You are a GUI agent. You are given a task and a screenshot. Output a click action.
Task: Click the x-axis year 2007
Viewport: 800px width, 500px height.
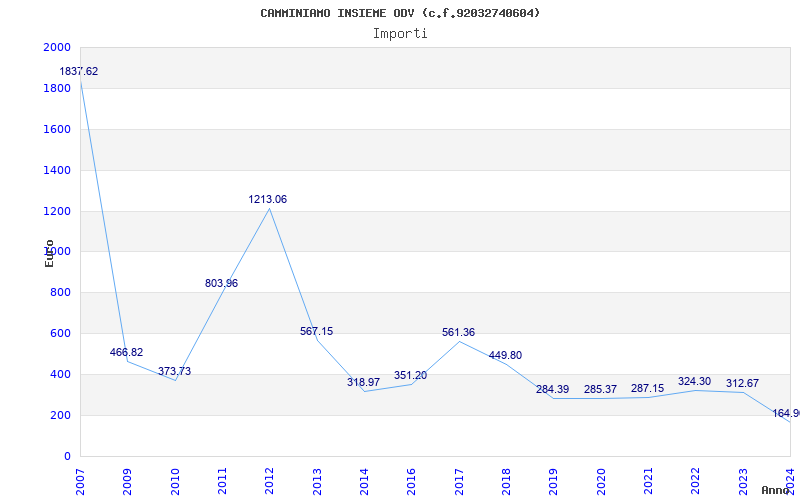(x=80, y=482)
